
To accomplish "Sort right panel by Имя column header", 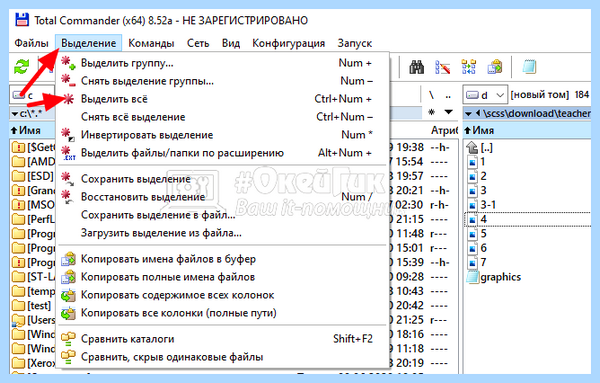I will point(527,130).
